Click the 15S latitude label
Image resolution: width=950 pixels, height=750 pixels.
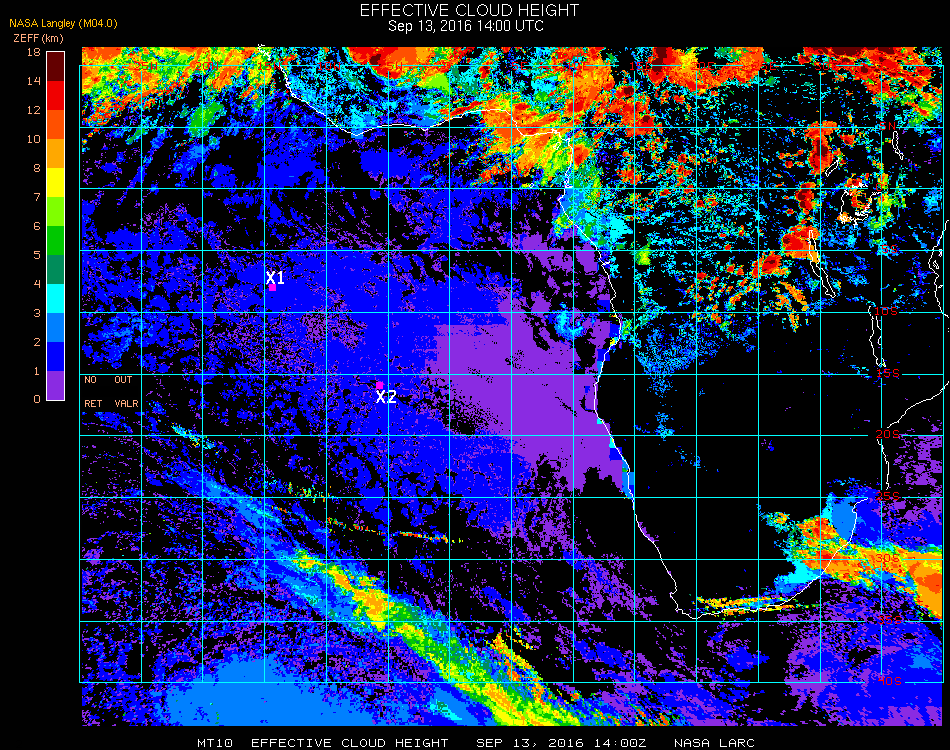coord(888,373)
